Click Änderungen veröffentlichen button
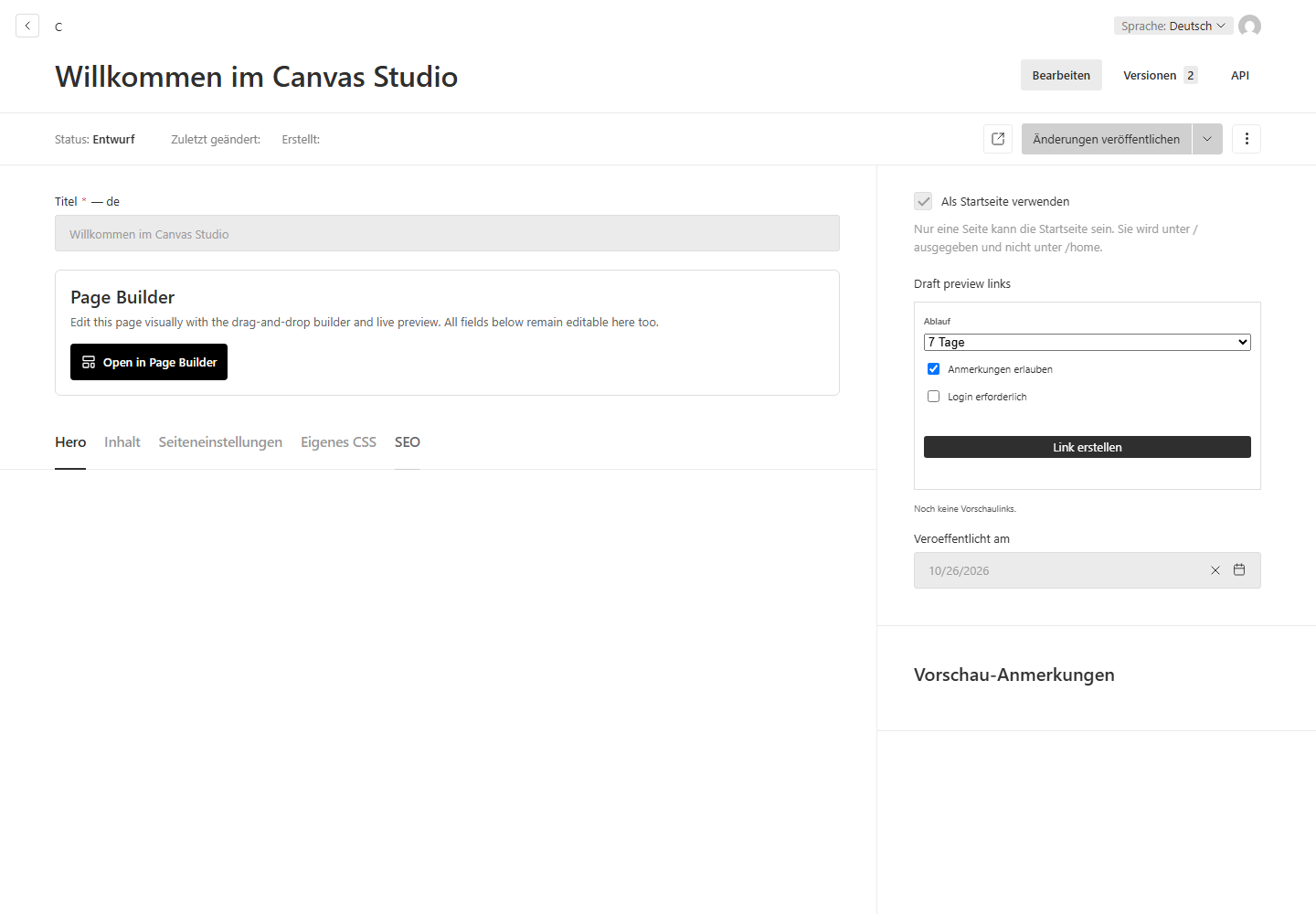 coord(1107,139)
